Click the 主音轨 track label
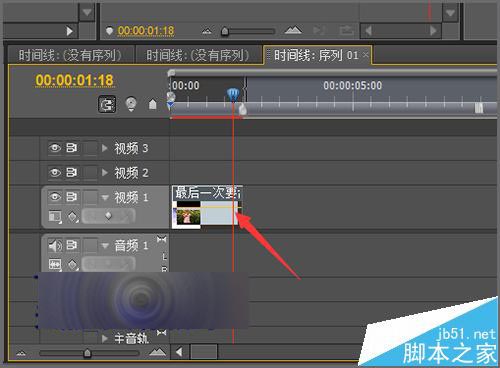The height and width of the screenshot is (368, 500). click(131, 339)
